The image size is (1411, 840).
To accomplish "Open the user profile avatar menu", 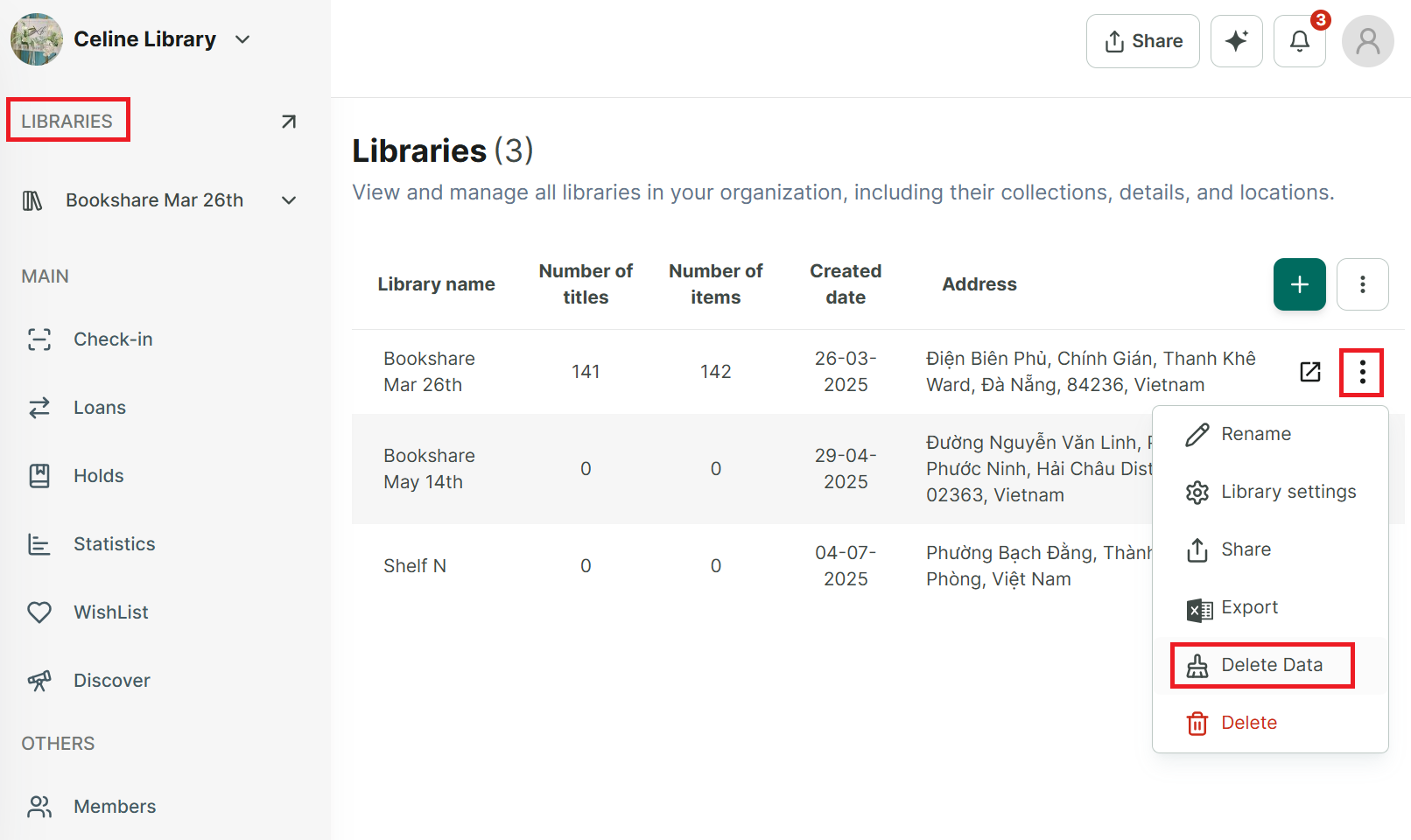I will pyautogui.click(x=1367, y=41).
